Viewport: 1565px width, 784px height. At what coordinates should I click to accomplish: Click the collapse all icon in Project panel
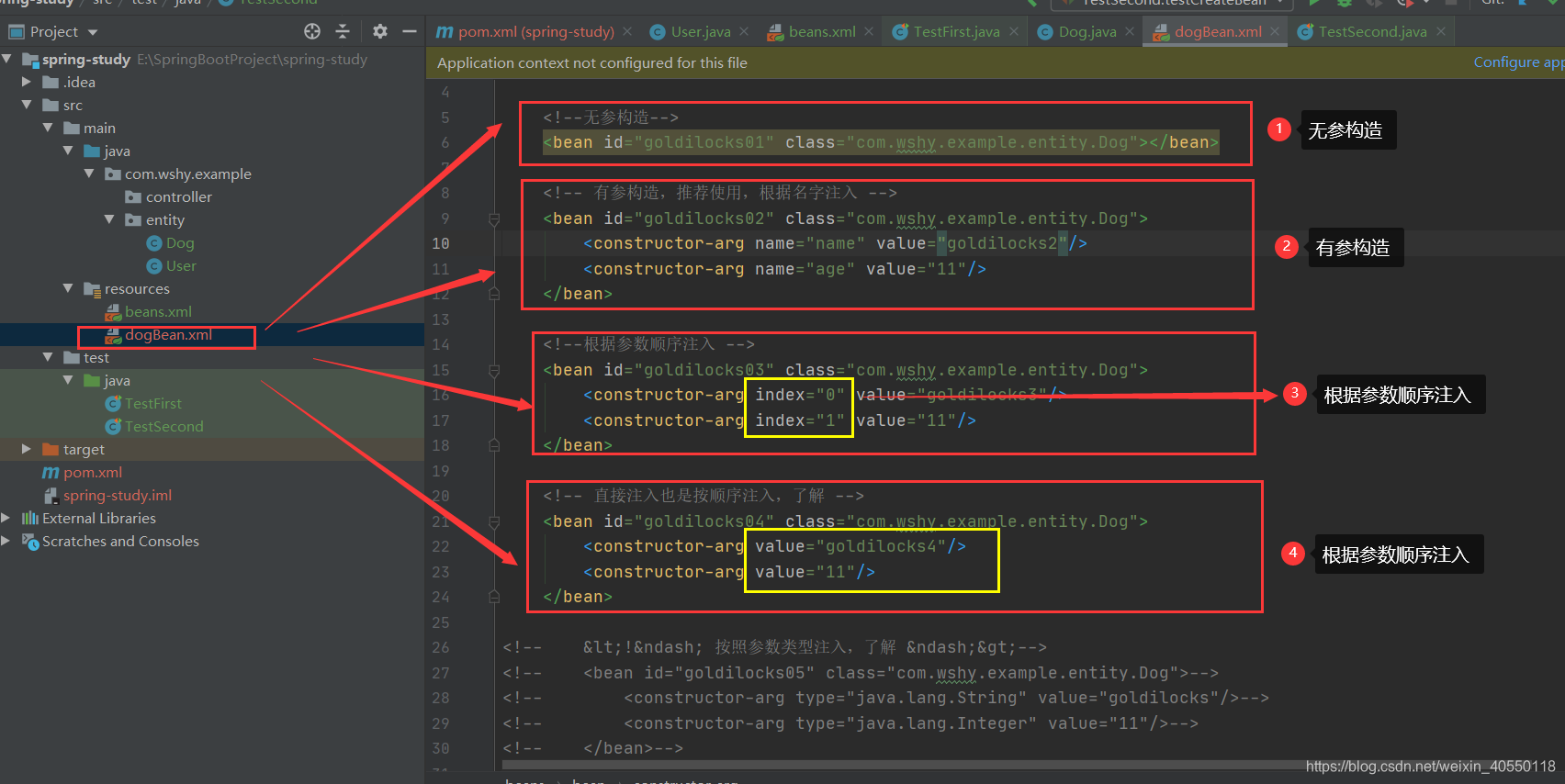click(343, 31)
